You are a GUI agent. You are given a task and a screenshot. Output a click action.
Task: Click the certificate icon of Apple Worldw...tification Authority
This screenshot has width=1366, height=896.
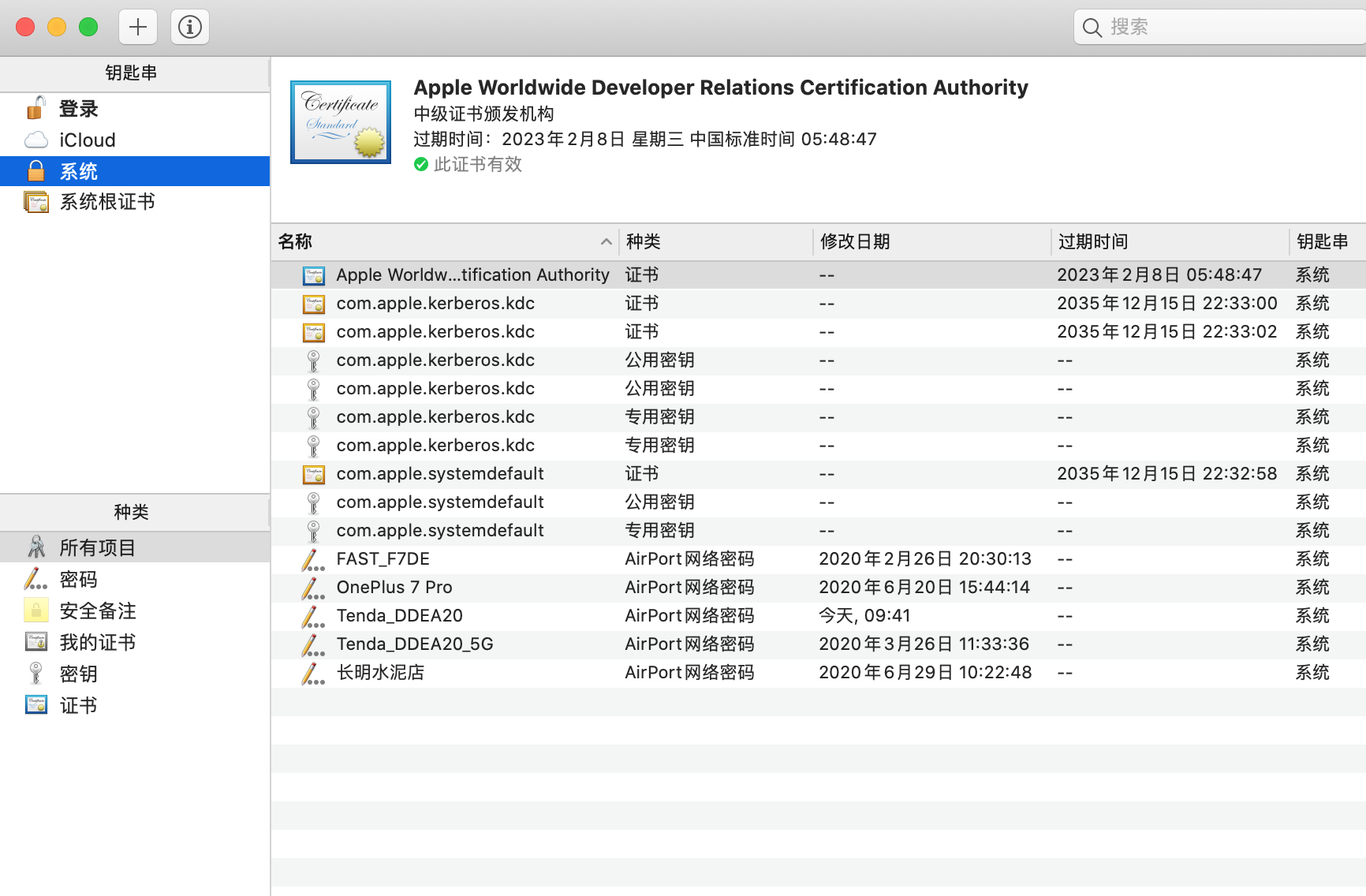(314, 275)
